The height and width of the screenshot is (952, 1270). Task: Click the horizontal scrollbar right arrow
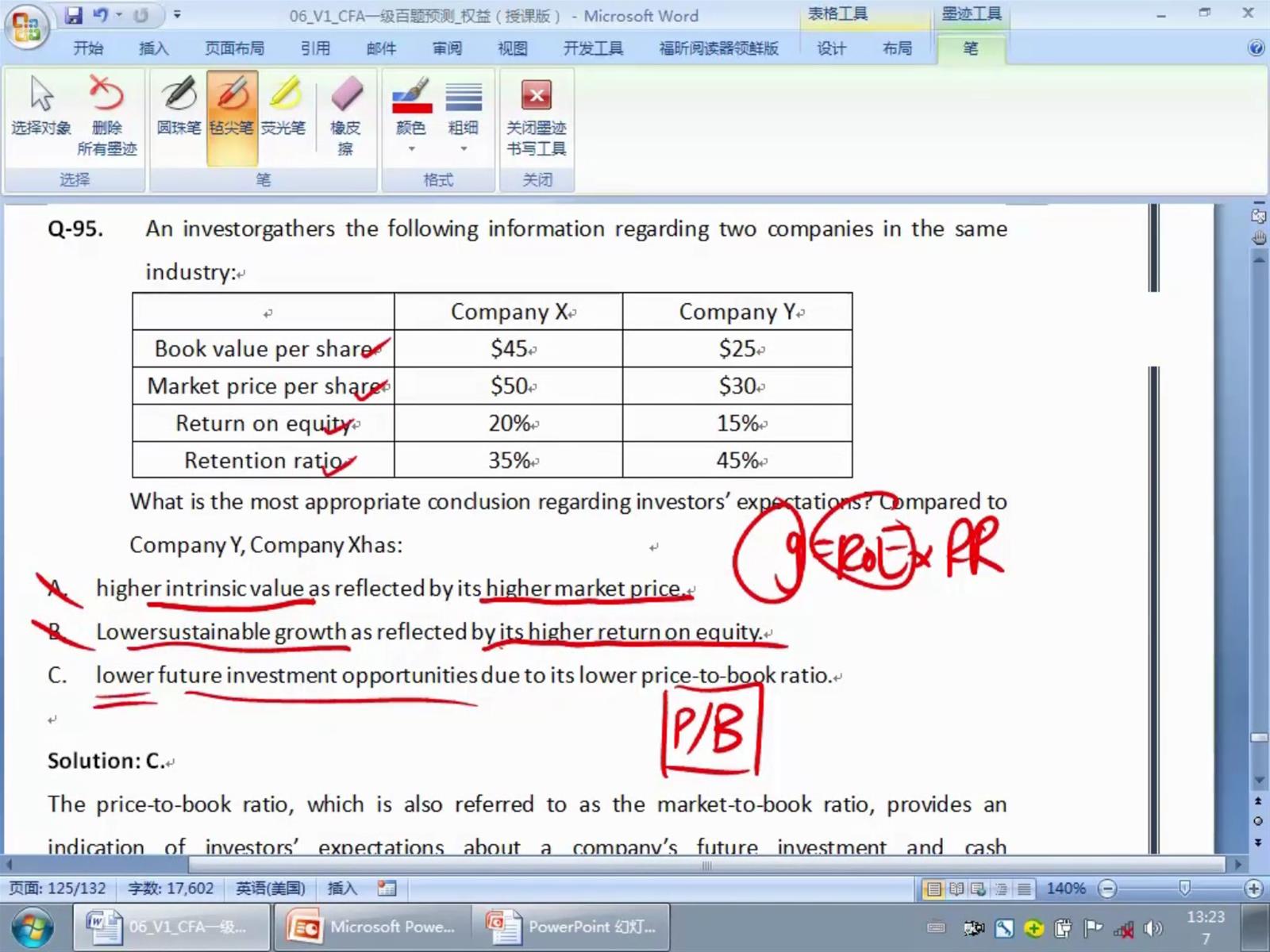1237,864
